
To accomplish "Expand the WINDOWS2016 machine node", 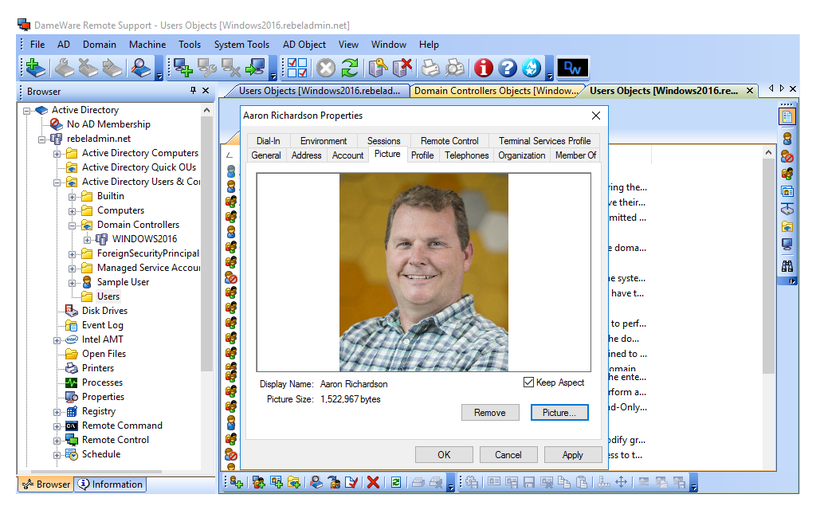I will point(87,240).
